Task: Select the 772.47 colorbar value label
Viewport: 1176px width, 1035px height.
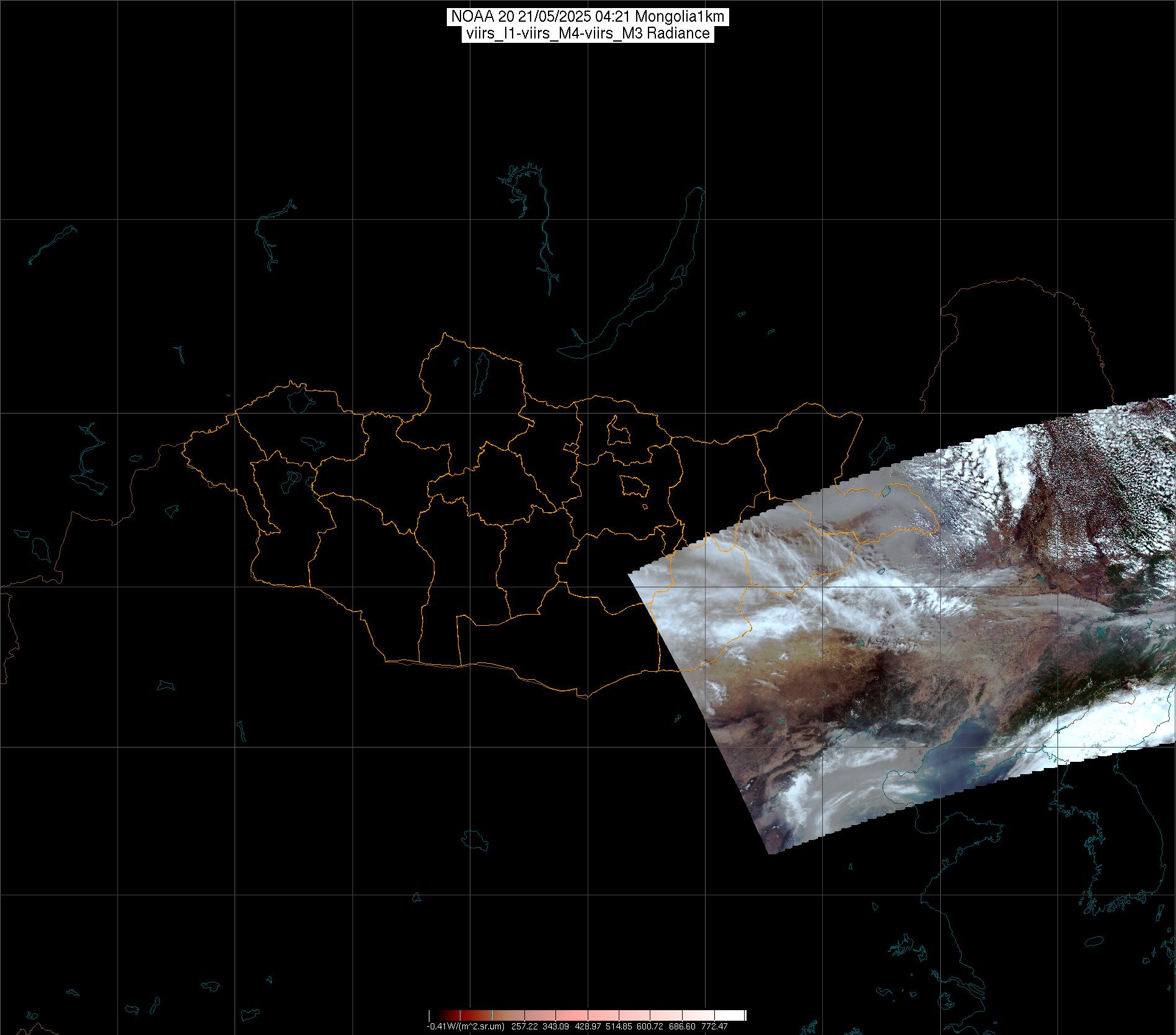Action: coord(714,1026)
